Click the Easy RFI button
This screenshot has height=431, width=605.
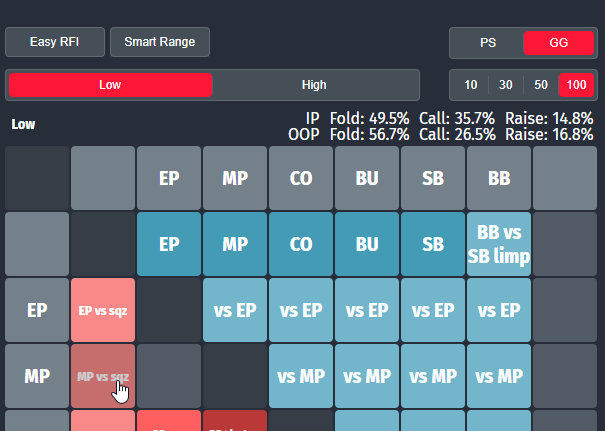pyautogui.click(x=55, y=42)
